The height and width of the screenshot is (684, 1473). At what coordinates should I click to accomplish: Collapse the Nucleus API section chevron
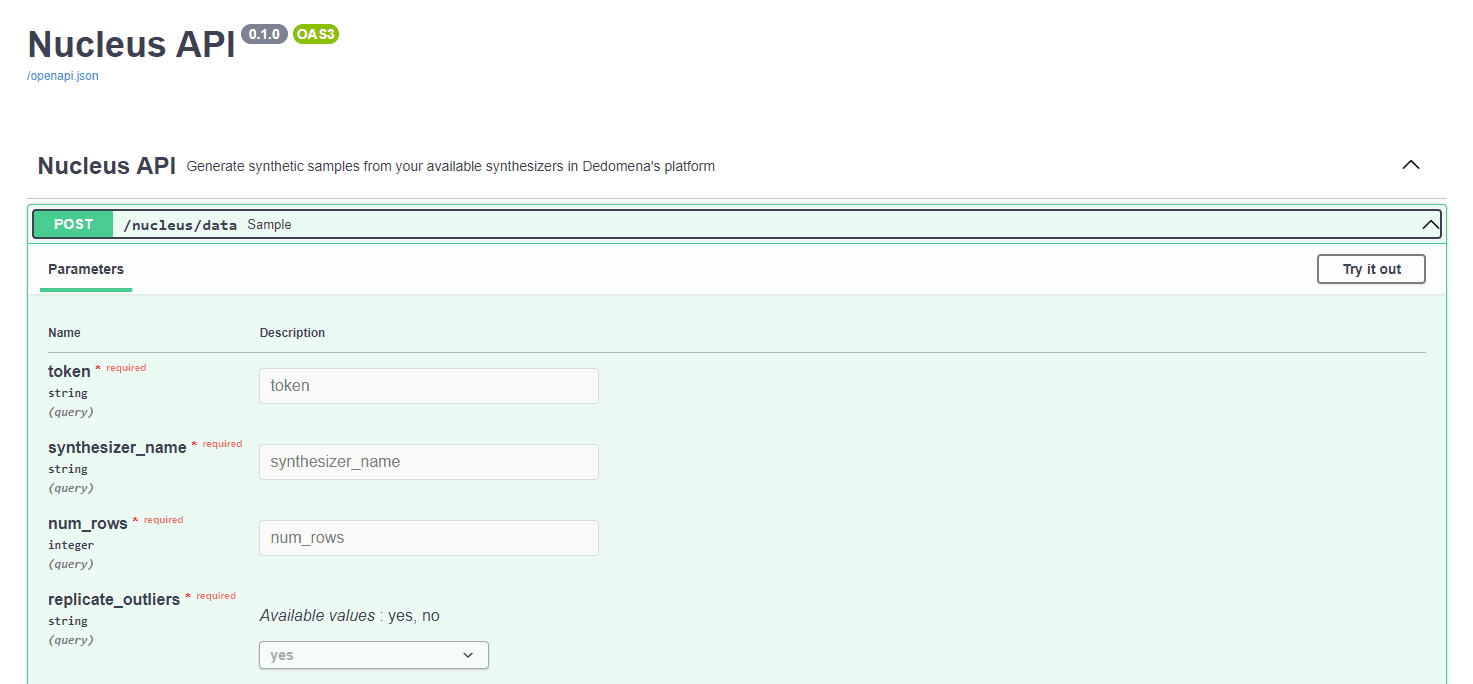point(1411,165)
